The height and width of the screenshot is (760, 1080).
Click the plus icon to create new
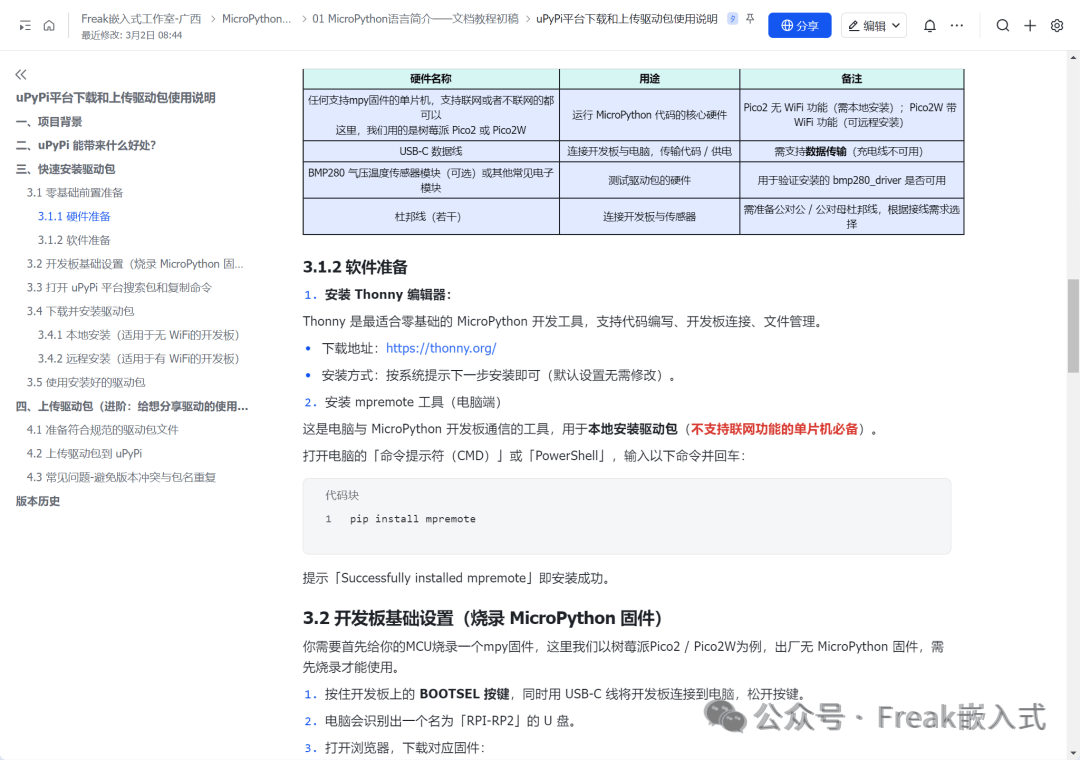point(1030,26)
